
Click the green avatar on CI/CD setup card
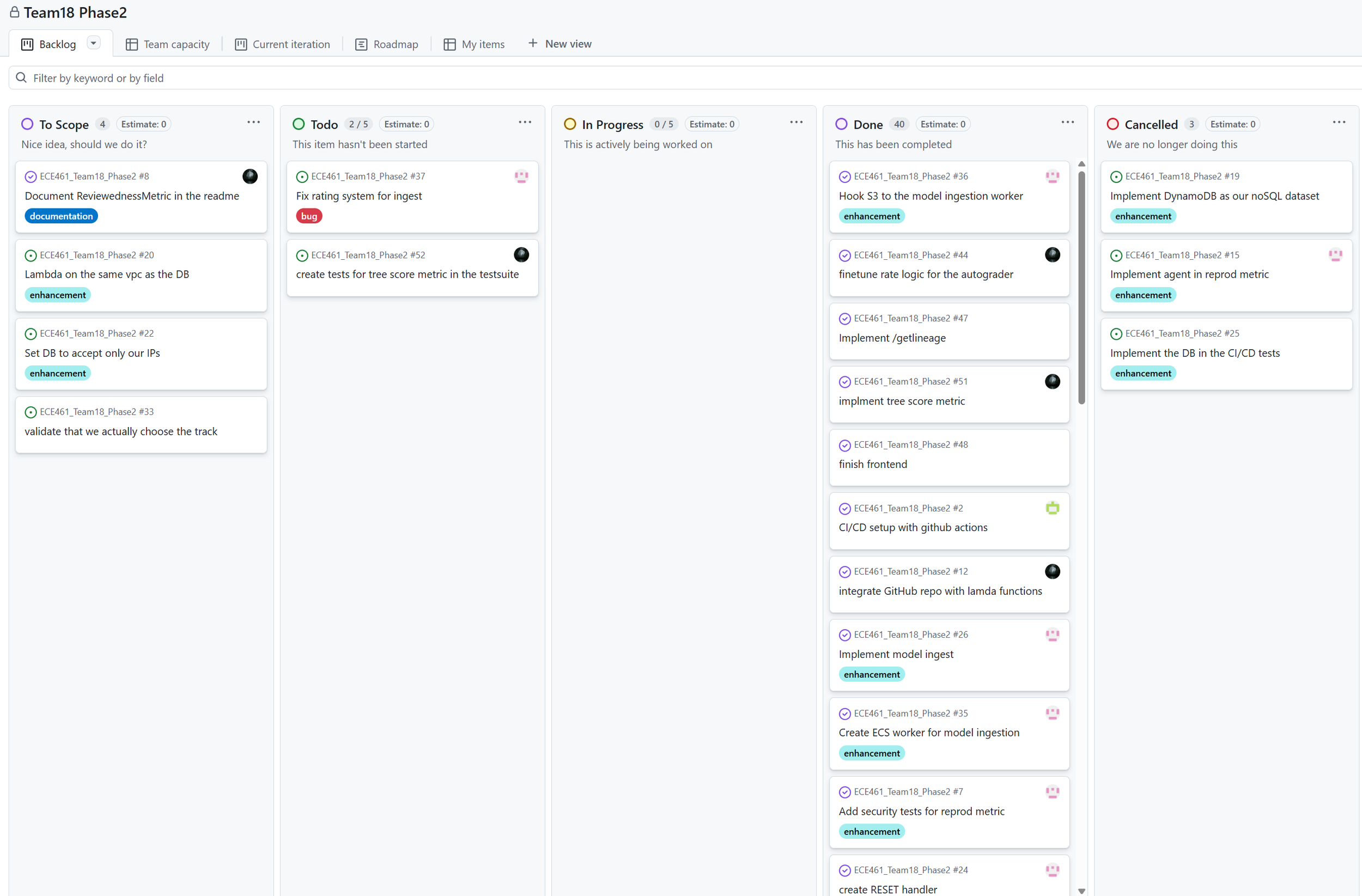point(1052,508)
